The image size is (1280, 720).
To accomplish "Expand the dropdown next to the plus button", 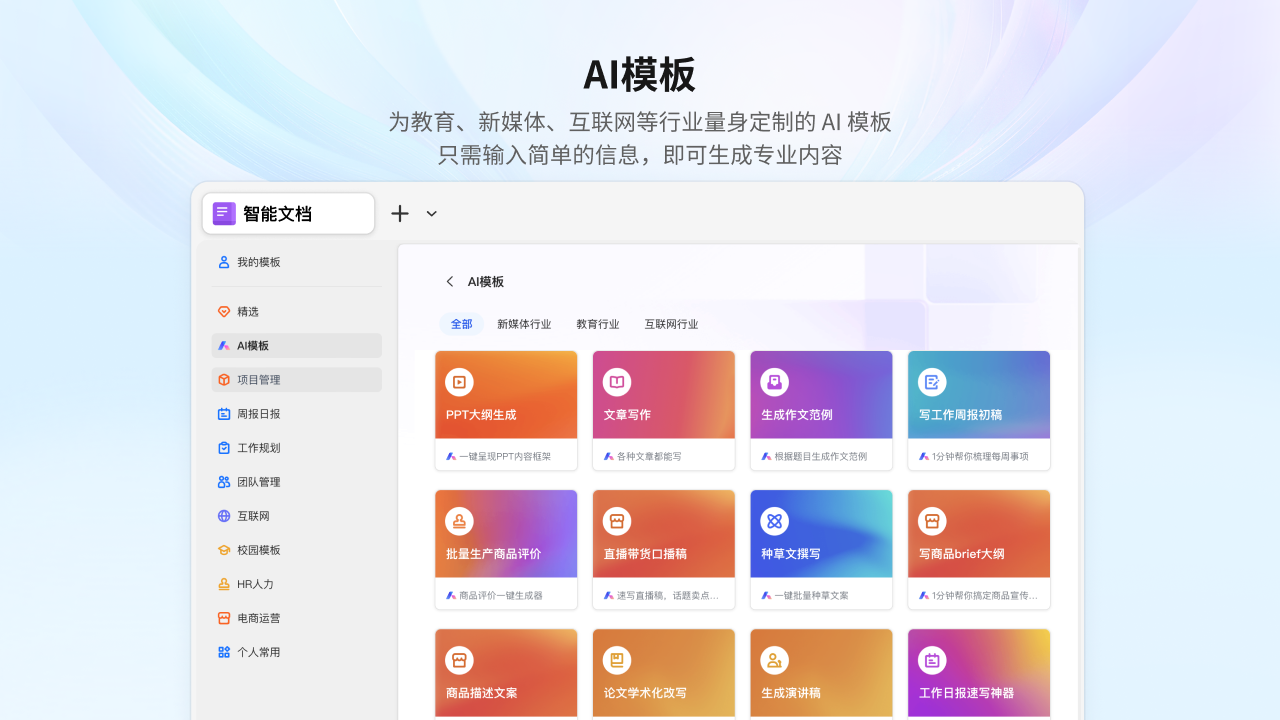I will pyautogui.click(x=431, y=213).
